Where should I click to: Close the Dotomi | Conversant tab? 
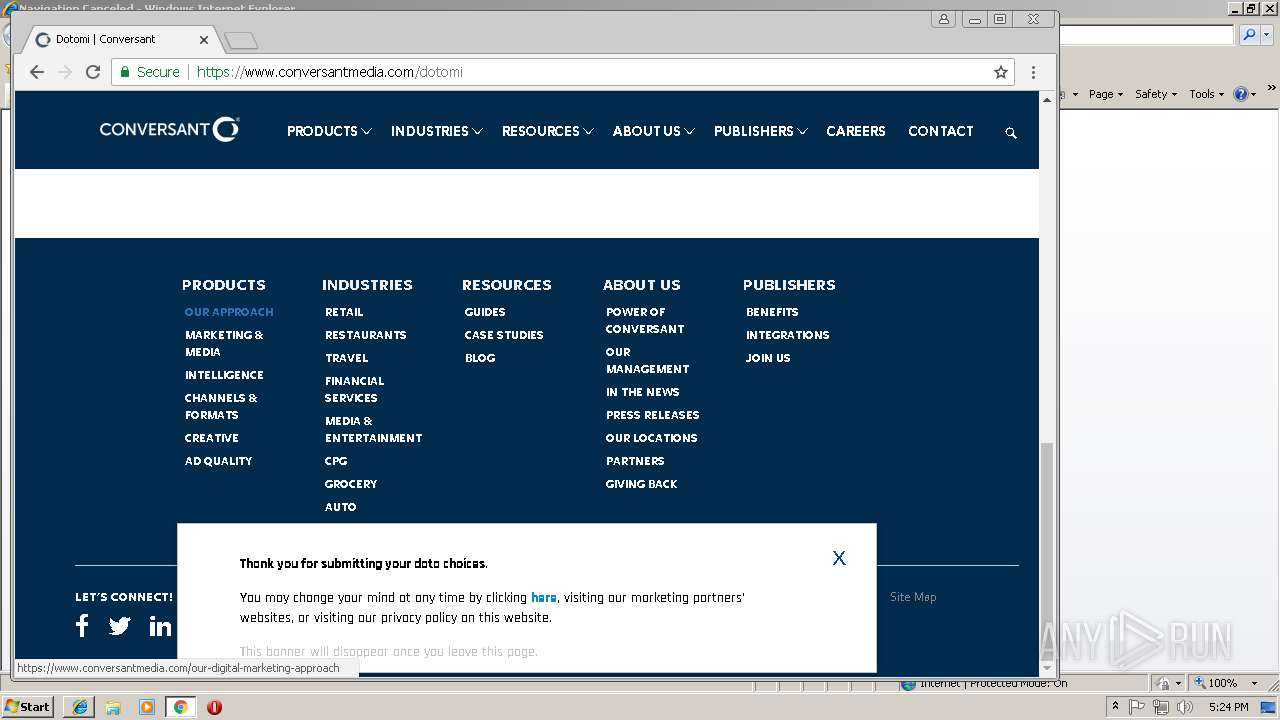[x=204, y=40]
